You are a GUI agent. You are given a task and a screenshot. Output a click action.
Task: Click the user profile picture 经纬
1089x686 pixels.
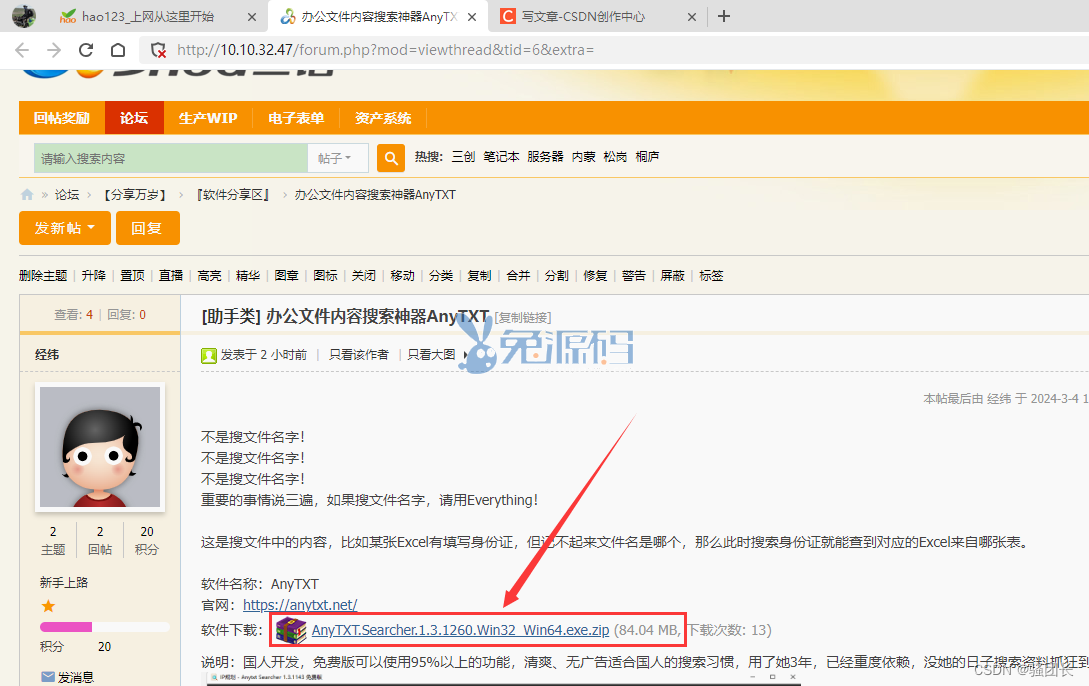pyautogui.click(x=100, y=447)
